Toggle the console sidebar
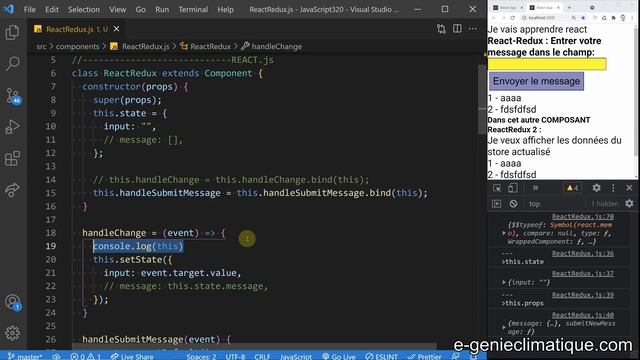The width and height of the screenshot is (640, 360). point(496,203)
